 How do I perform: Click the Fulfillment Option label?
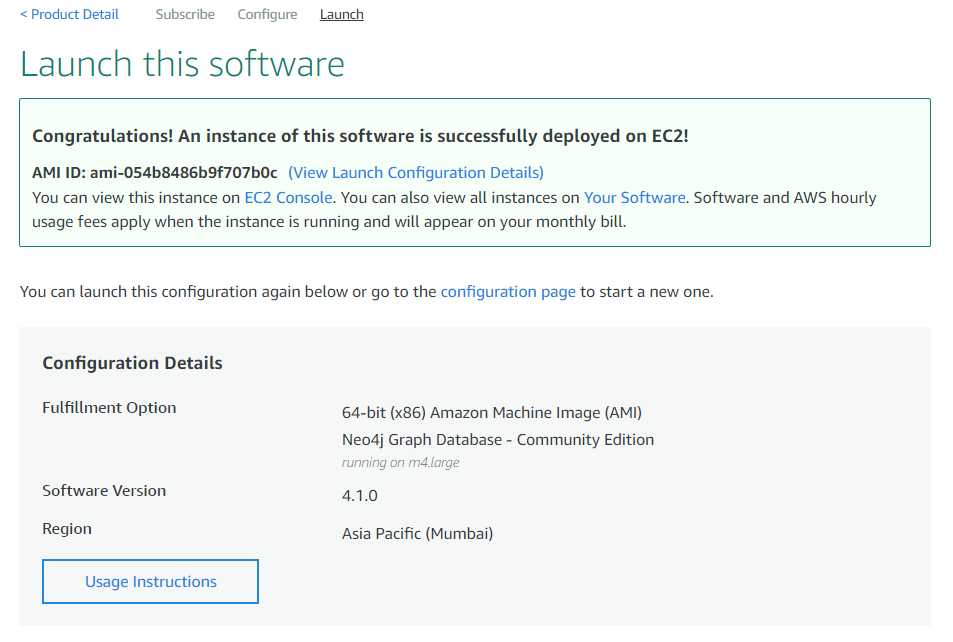point(109,408)
